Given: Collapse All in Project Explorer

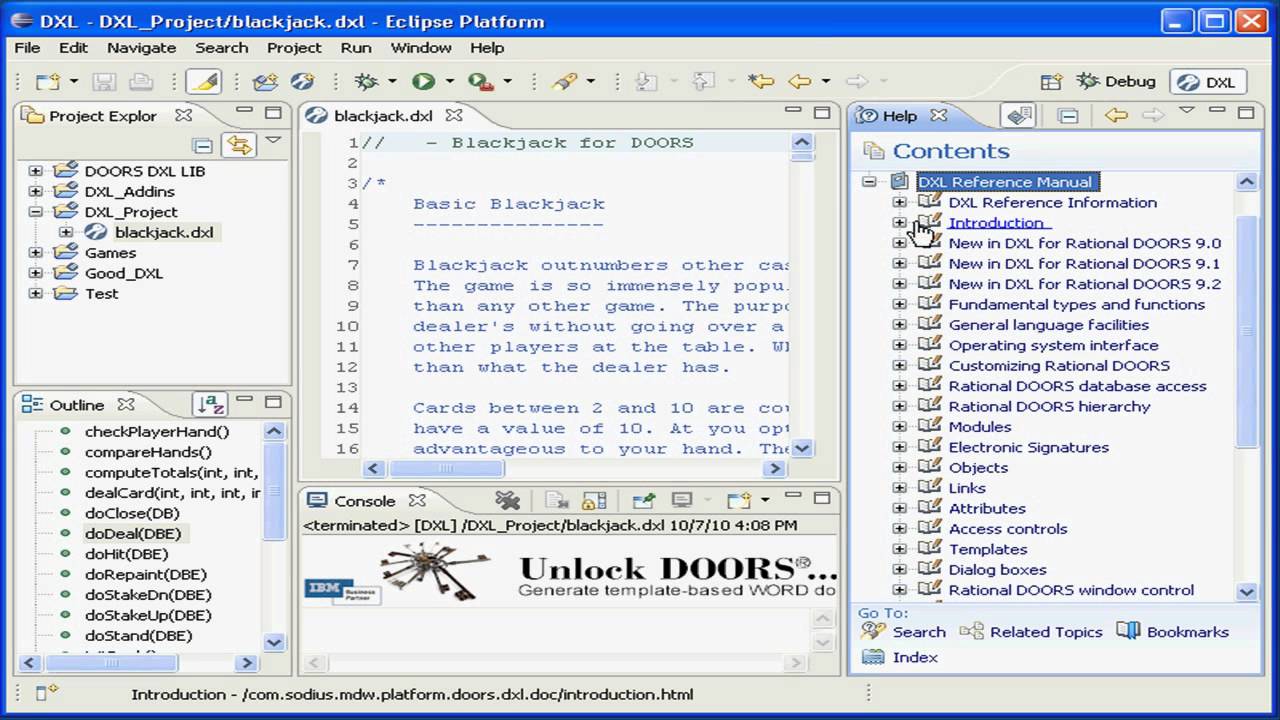Looking at the screenshot, I should (203, 145).
